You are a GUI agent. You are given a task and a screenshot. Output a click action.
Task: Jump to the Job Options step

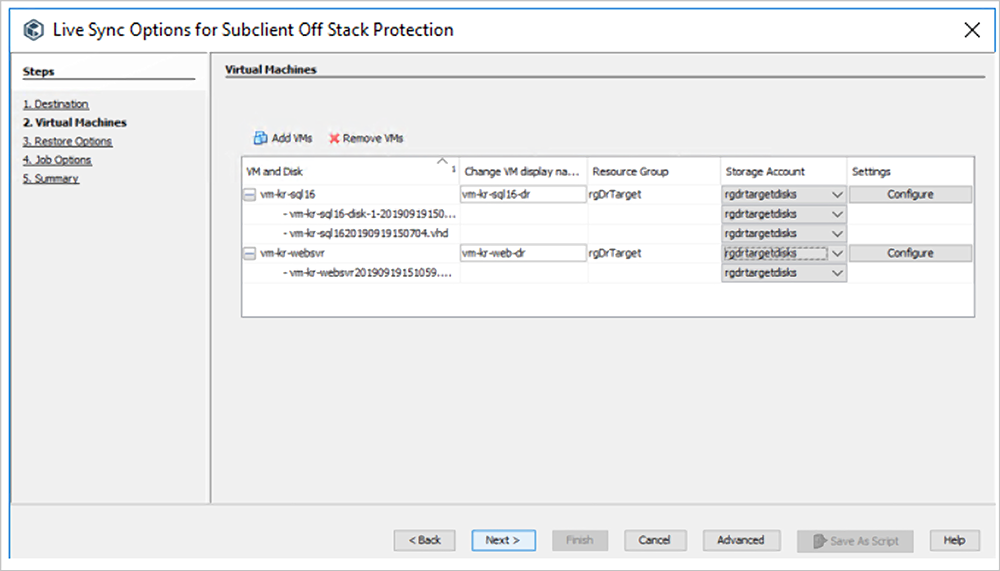click(x=57, y=160)
